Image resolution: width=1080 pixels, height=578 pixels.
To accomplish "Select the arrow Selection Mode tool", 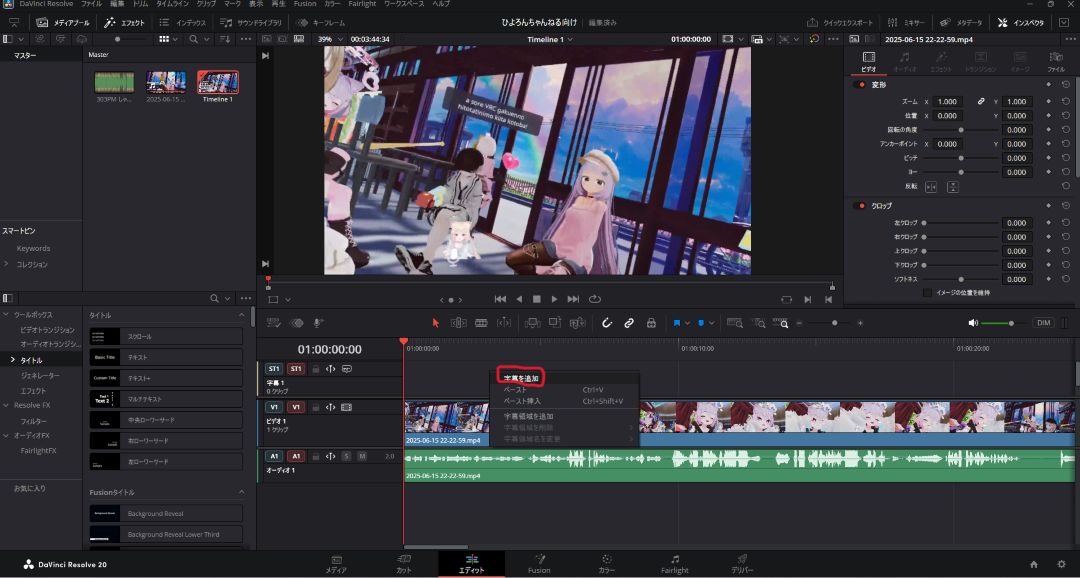I will [435, 323].
